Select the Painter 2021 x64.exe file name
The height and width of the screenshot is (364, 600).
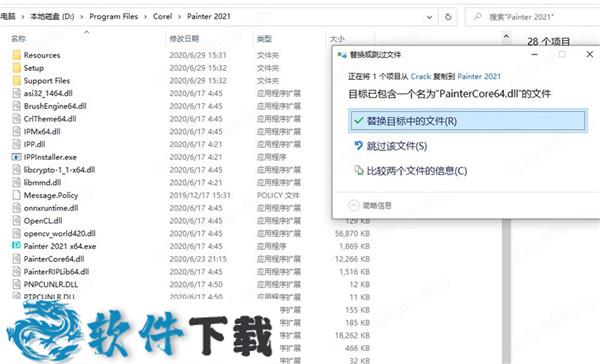click(60, 246)
